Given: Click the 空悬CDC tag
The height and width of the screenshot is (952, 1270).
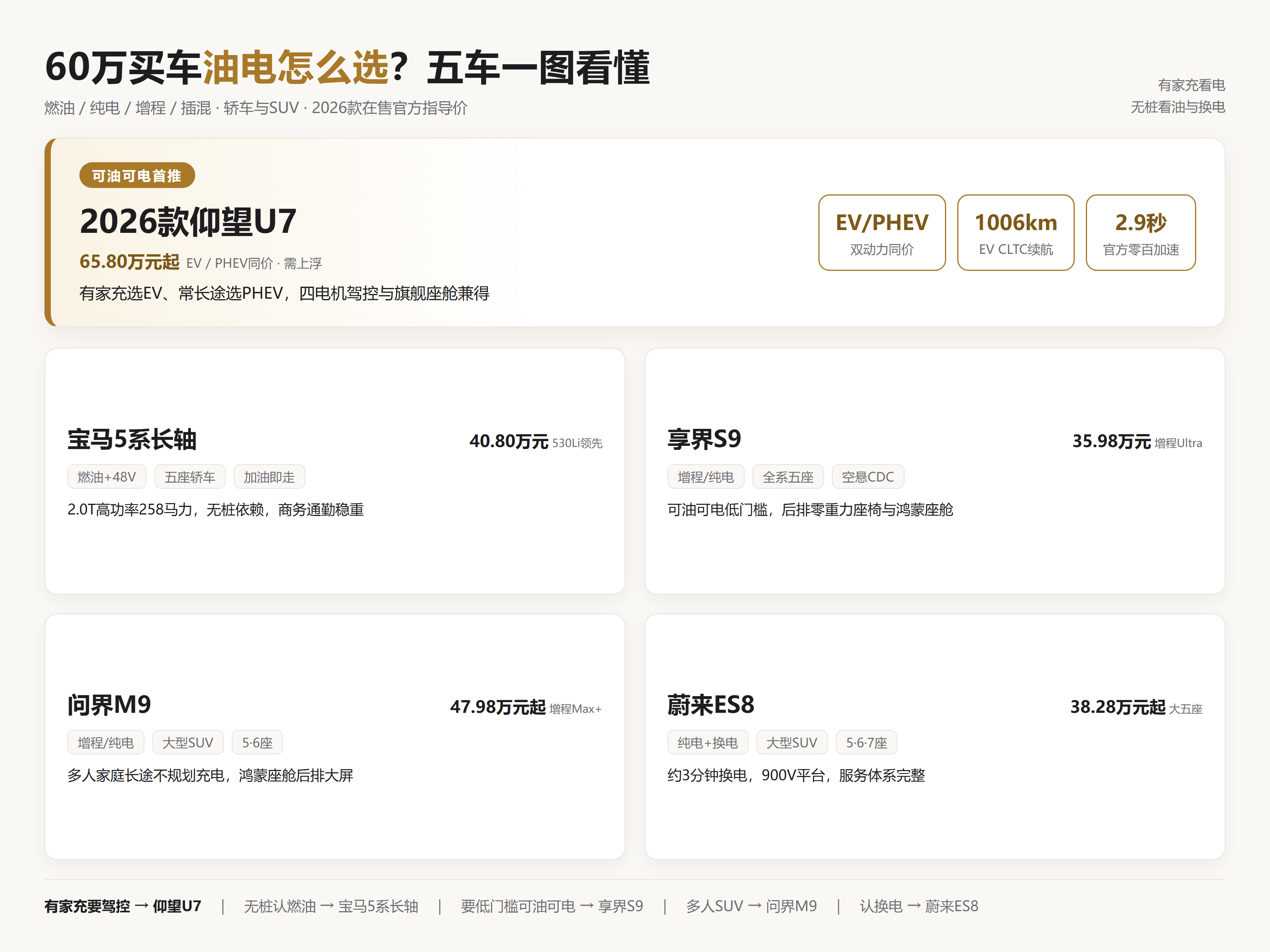Looking at the screenshot, I should [x=868, y=477].
